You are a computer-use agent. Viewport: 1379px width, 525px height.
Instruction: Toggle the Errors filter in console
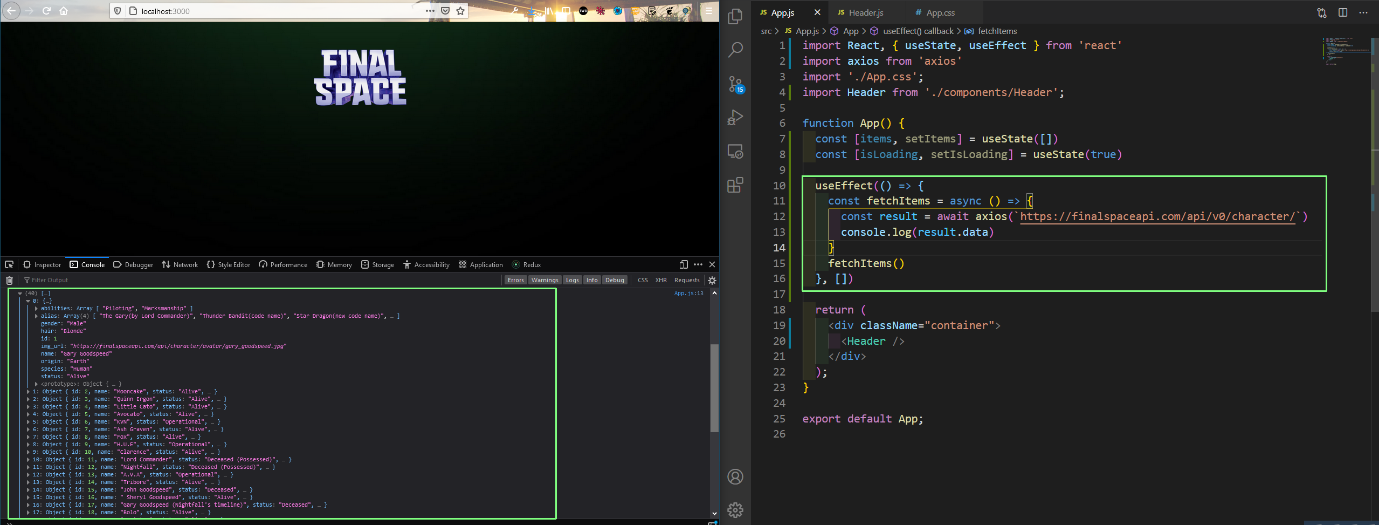tap(515, 280)
